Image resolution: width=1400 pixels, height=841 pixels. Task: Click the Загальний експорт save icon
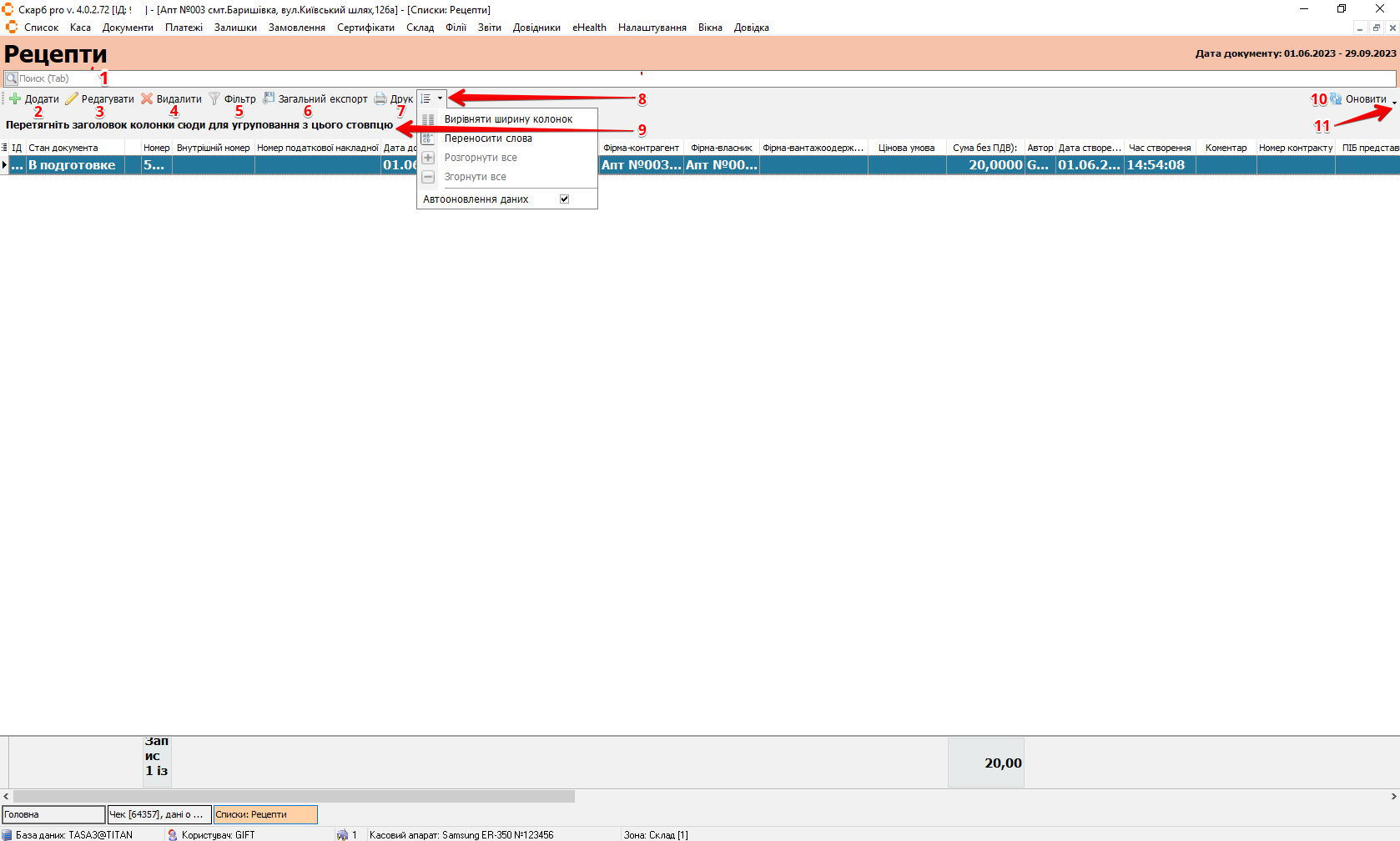point(269,98)
